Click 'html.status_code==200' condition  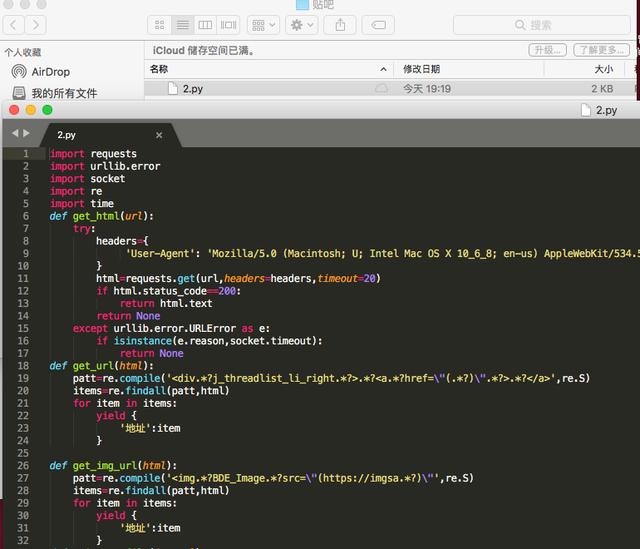(175, 291)
